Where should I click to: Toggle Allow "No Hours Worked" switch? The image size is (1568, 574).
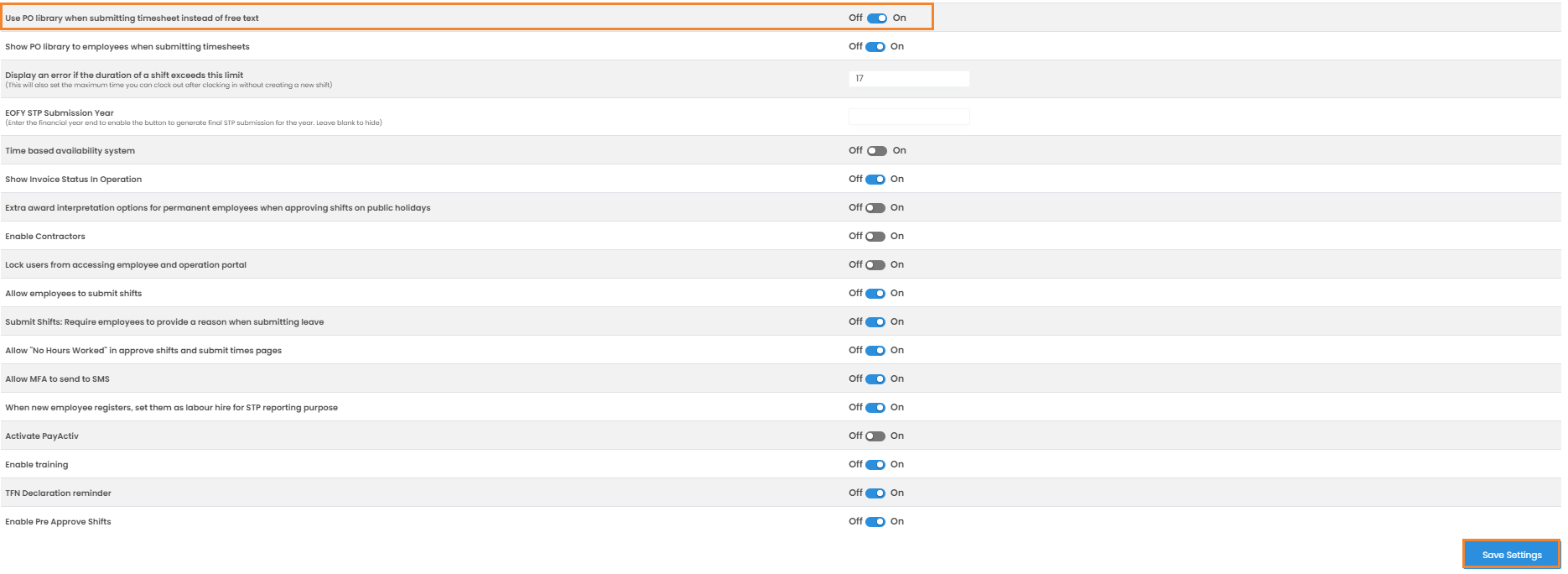[x=875, y=351]
